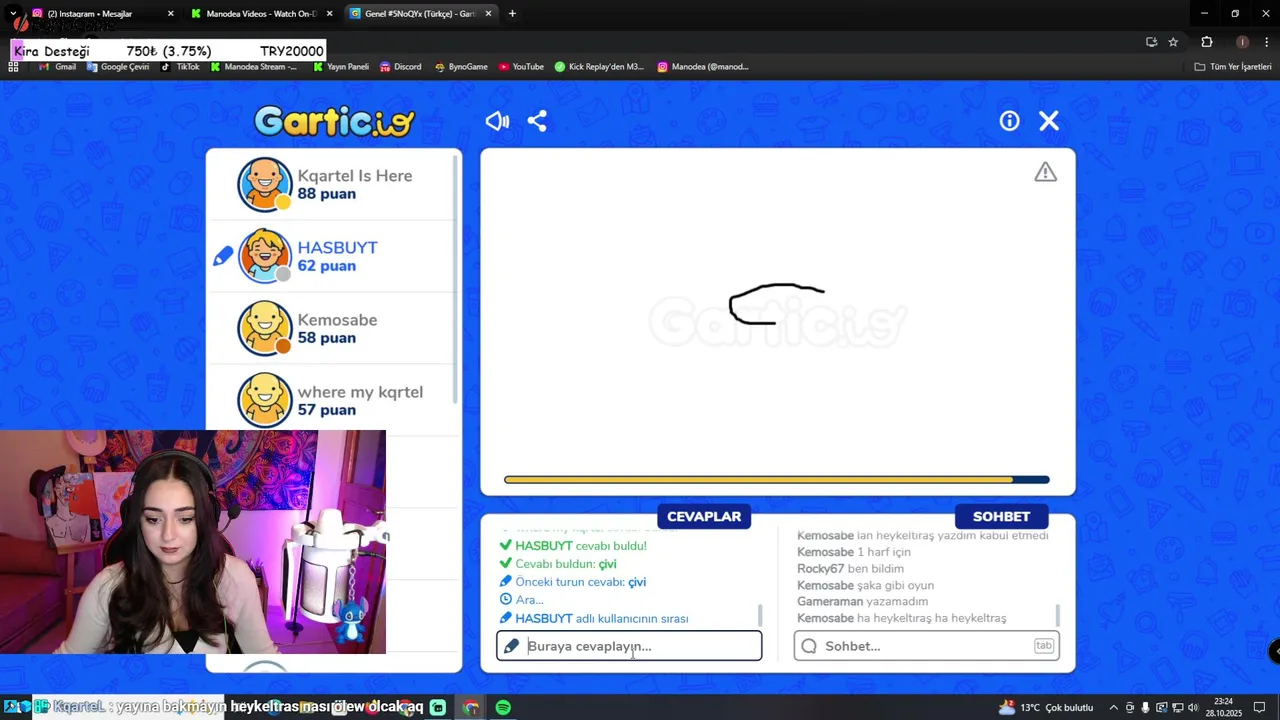
Task: Select the SOHBET tab
Action: pos(1001,516)
